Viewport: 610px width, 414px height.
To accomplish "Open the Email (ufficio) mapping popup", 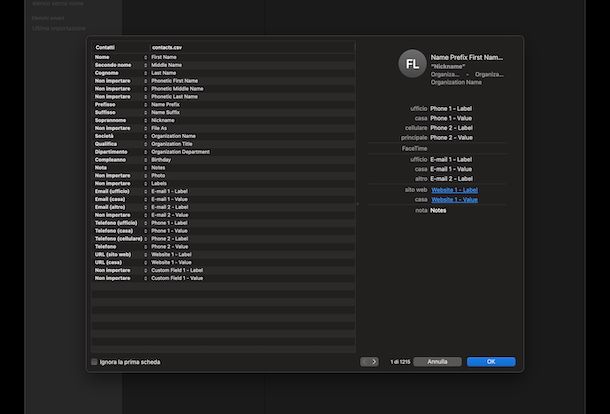I will pyautogui.click(x=120, y=191).
